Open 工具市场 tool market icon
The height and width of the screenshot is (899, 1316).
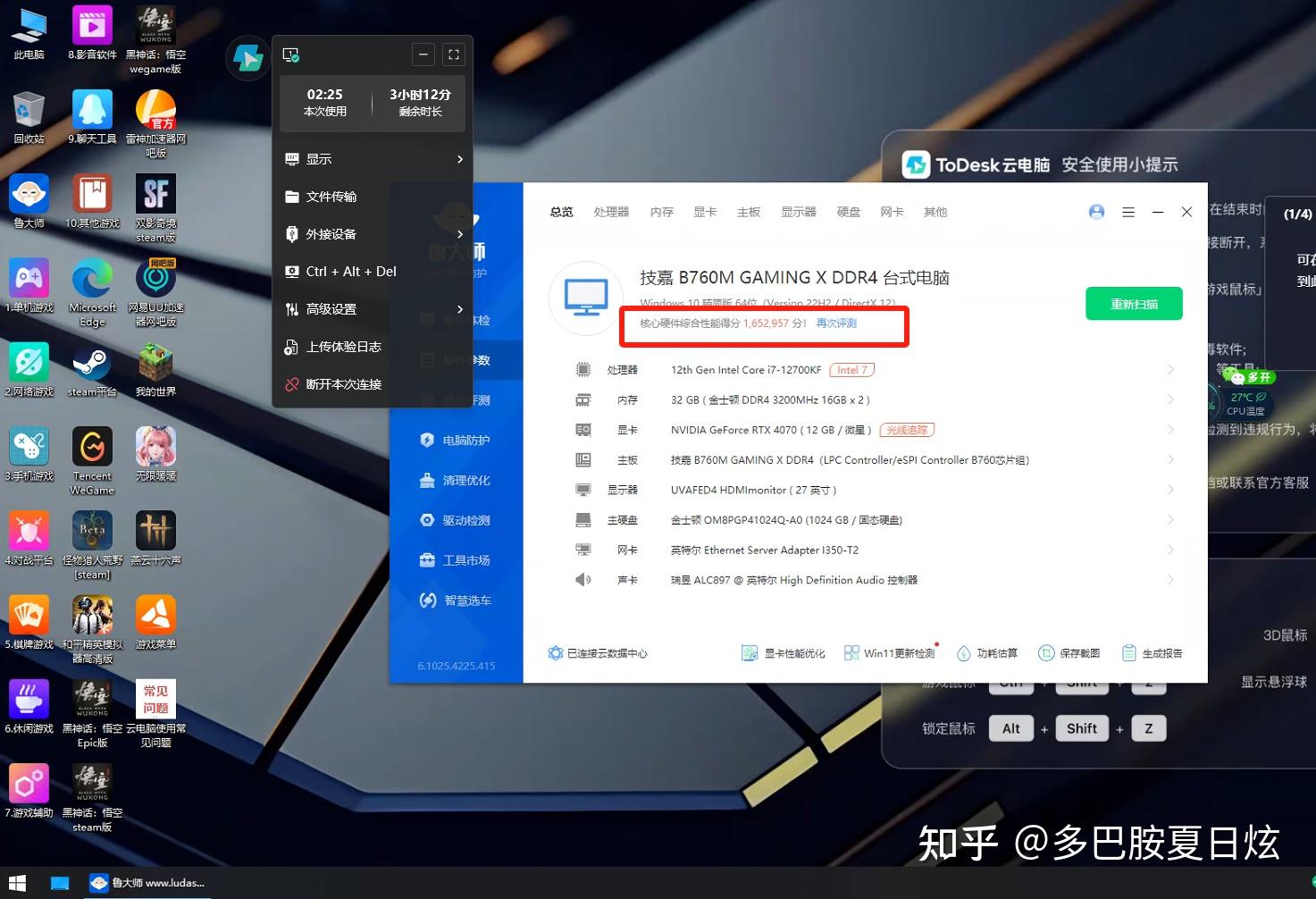455,559
